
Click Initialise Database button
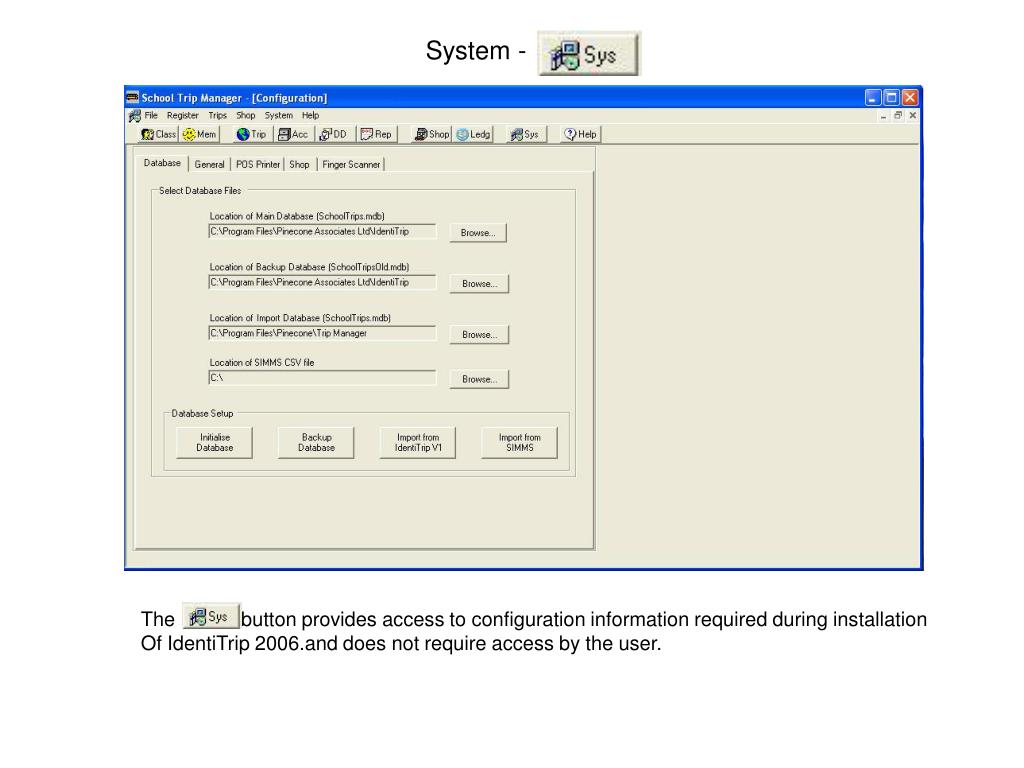pyautogui.click(x=214, y=443)
